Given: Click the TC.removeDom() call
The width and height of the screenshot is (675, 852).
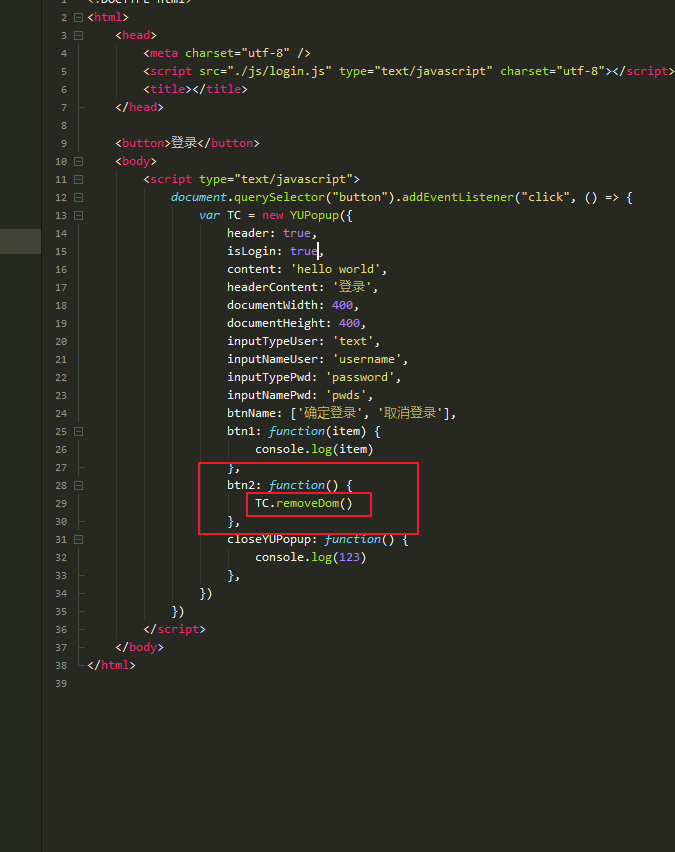Looking at the screenshot, I should 304,503.
